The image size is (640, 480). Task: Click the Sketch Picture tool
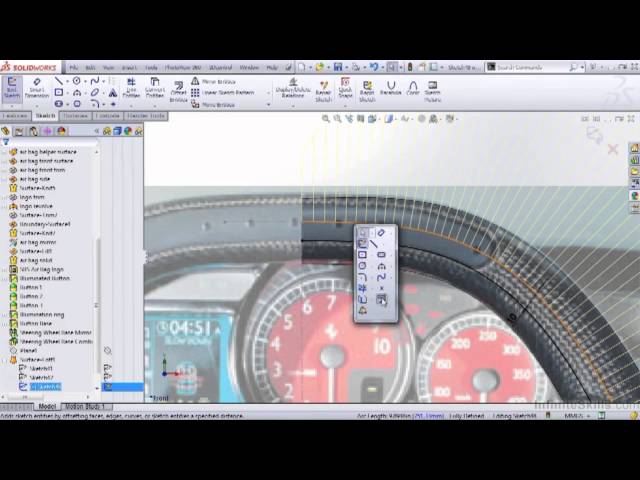432,91
